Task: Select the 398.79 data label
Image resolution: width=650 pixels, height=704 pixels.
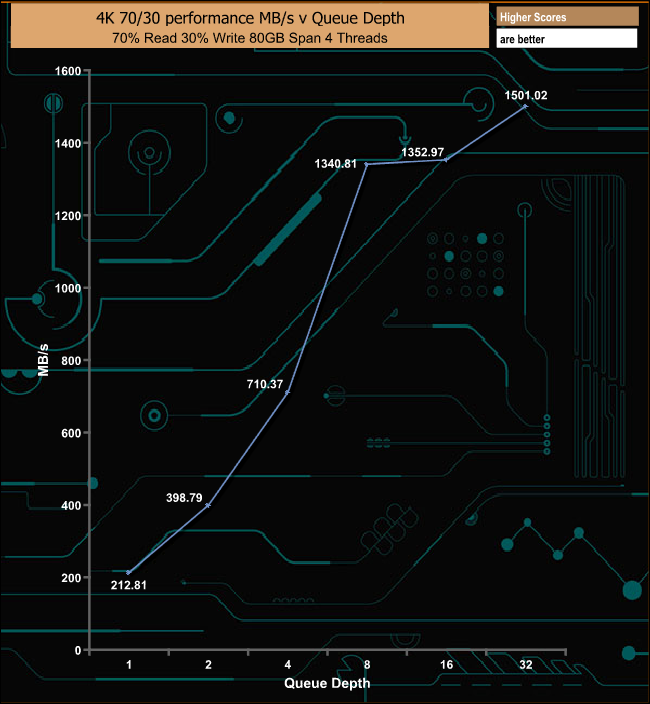Action: [183, 497]
